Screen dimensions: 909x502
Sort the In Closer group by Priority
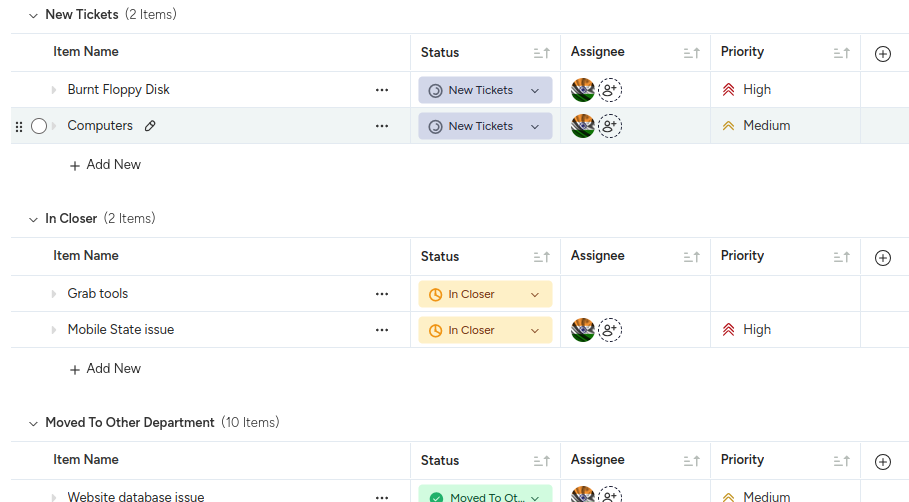pyautogui.click(x=841, y=257)
